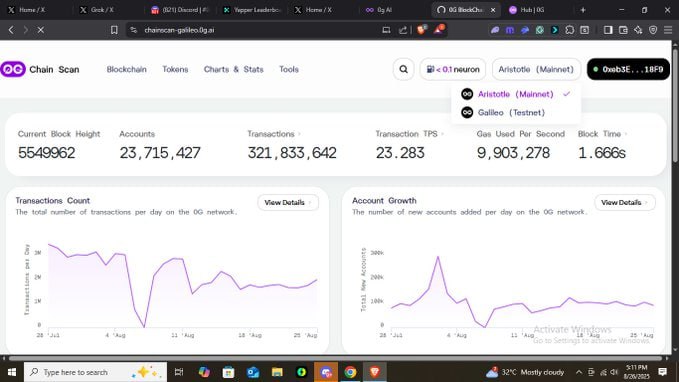Screen dimensions: 679x382
Task: Select checked Aristotle (Mainnet) option
Action: tap(515, 94)
